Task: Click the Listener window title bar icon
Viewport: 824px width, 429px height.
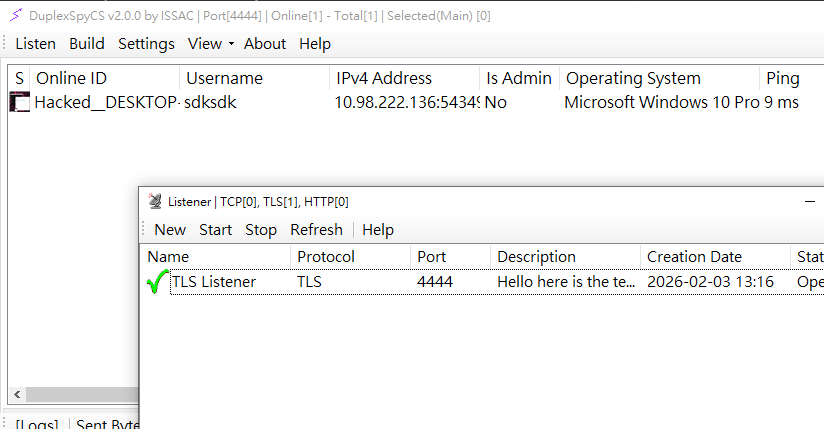Action: 155,201
